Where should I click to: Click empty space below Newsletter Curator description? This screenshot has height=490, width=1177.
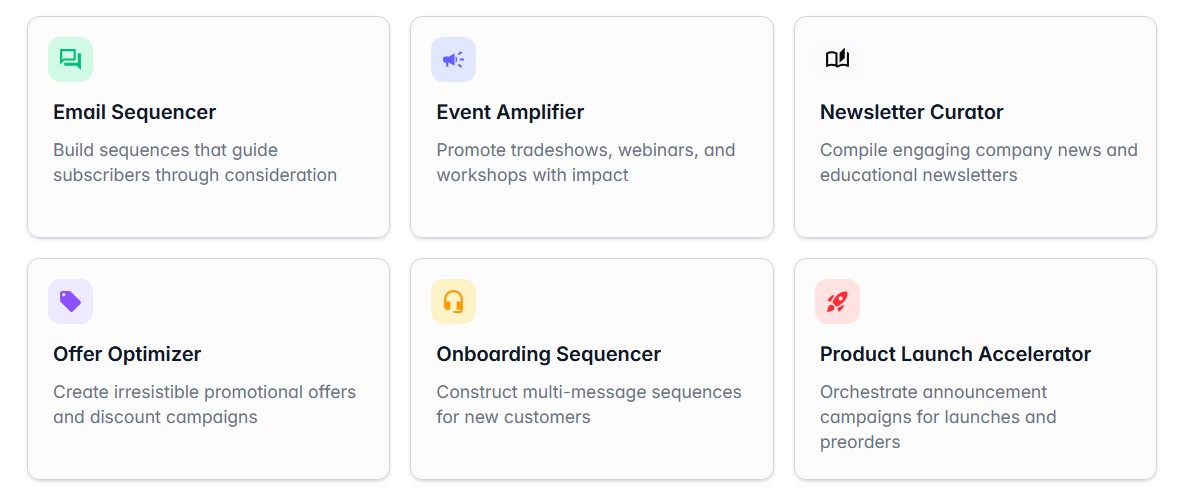(975, 210)
